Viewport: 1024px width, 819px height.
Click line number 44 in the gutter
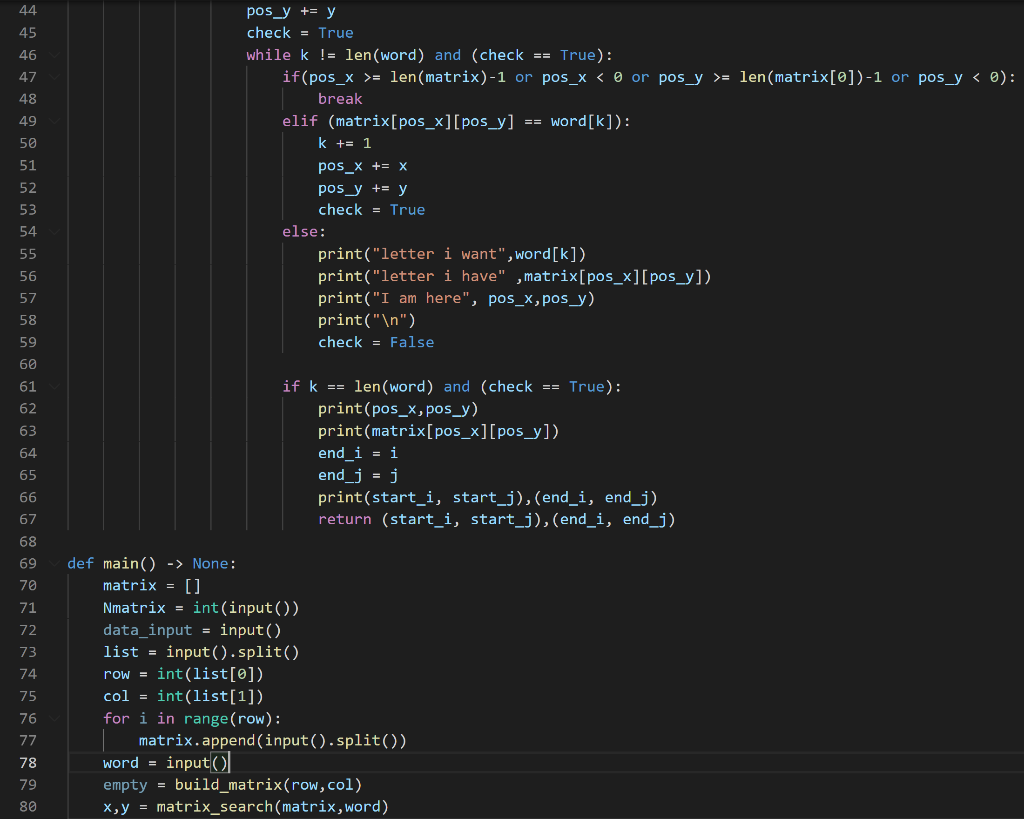click(27, 10)
